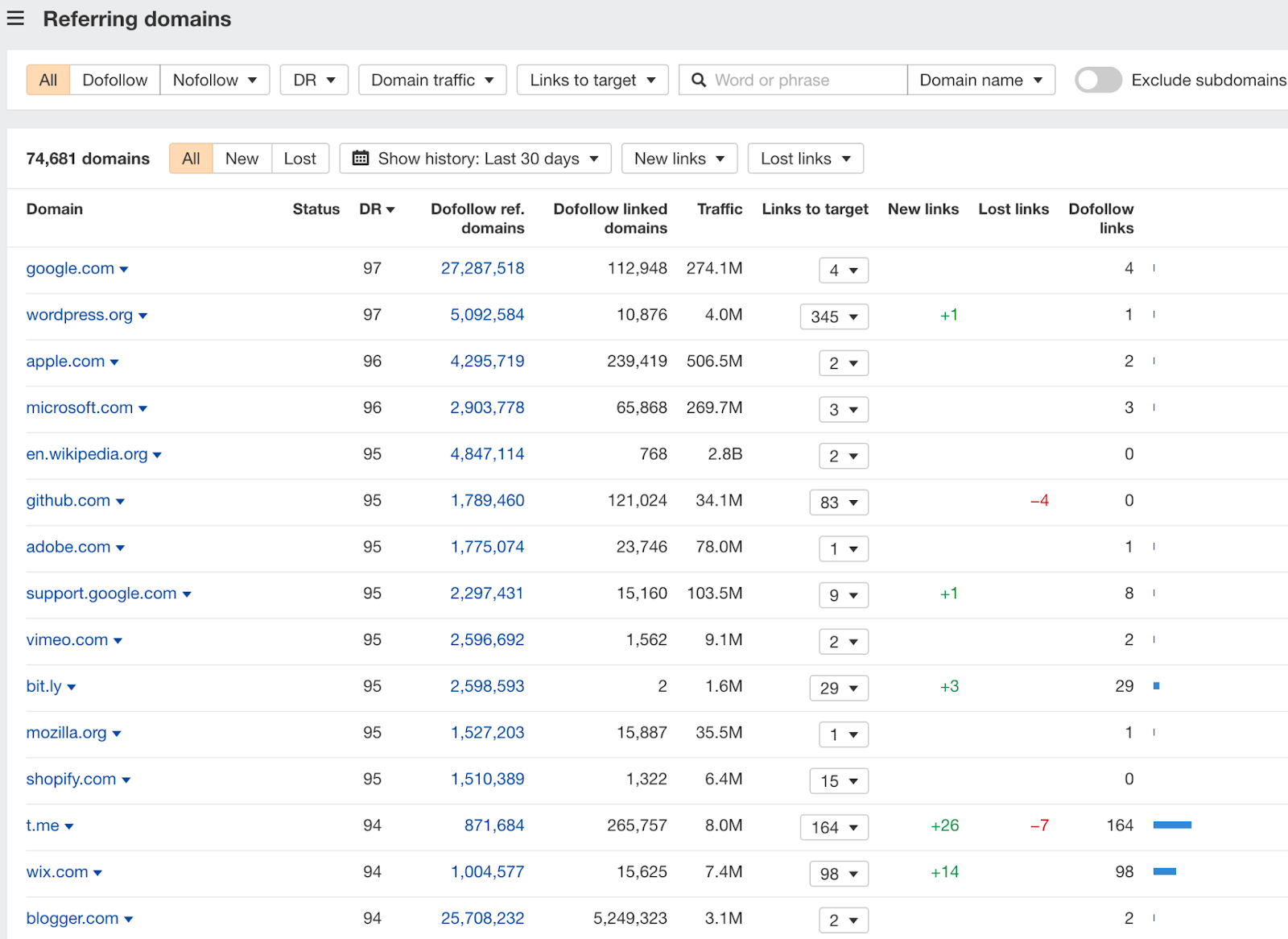This screenshot has height=939, width=1288.
Task: Open the Nofollow dropdown filter
Action: click(215, 80)
